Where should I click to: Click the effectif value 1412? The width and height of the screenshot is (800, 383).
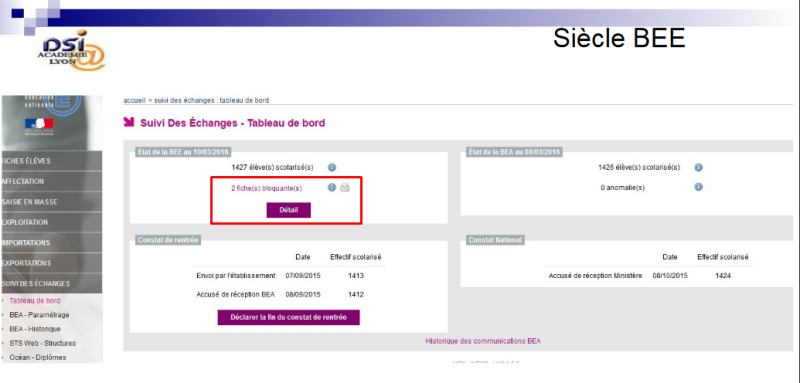(356, 295)
